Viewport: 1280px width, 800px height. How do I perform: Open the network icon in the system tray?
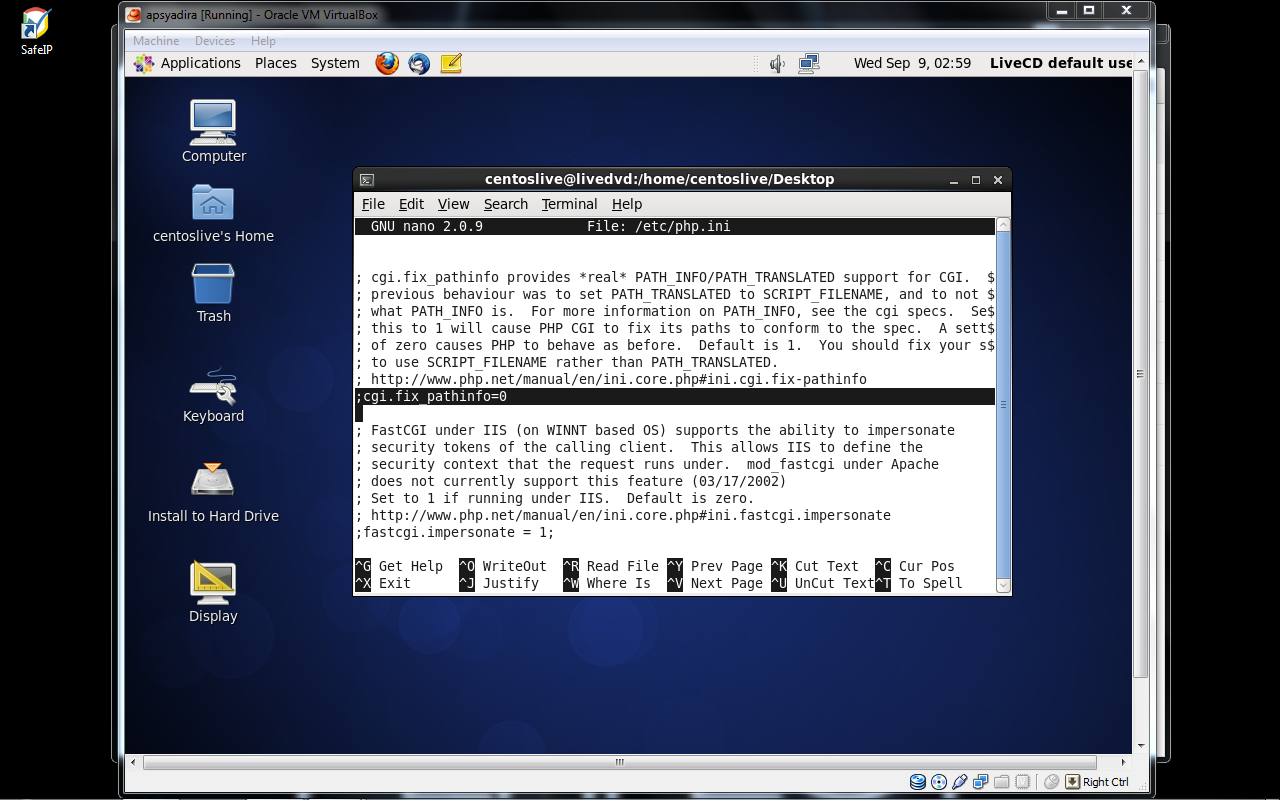click(808, 63)
